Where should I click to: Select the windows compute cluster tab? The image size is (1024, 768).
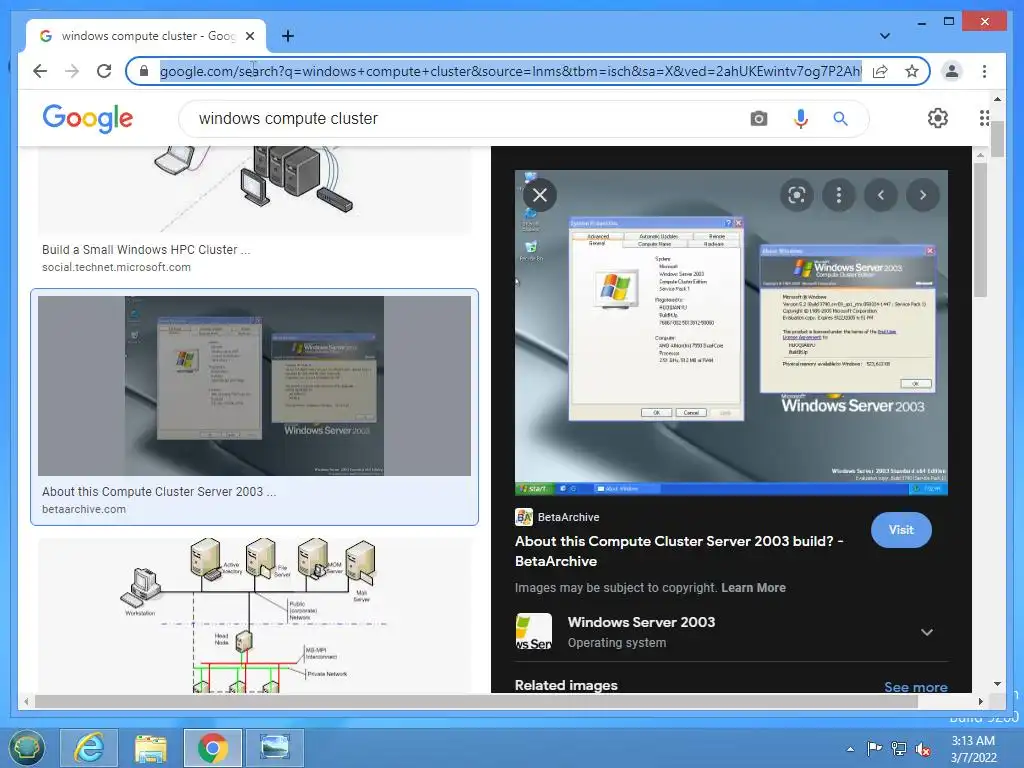(146, 36)
